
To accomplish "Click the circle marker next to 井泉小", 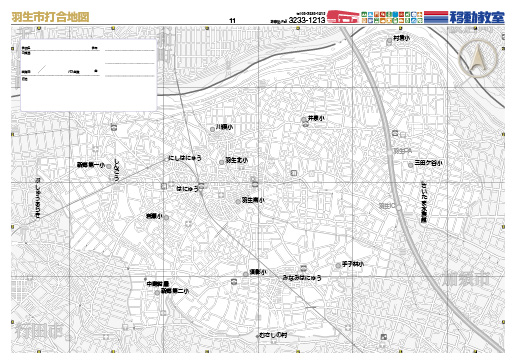I will point(304,119).
